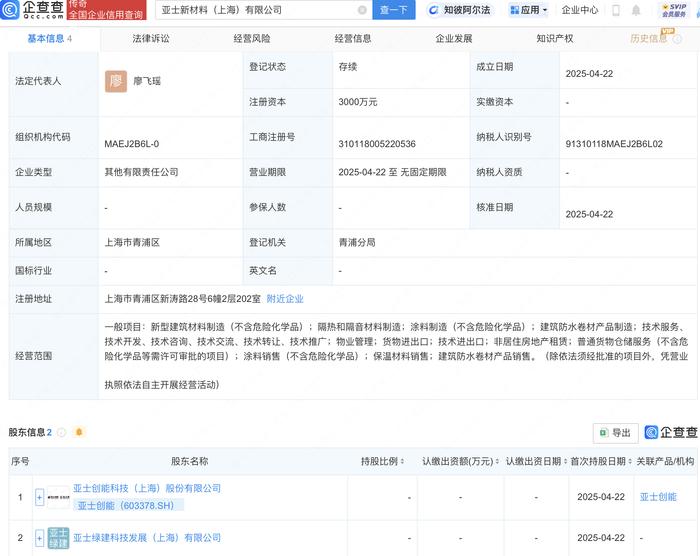Screen dimensions: 700x556
Task: Open related product 亚士创能 link
Action: click(658, 497)
